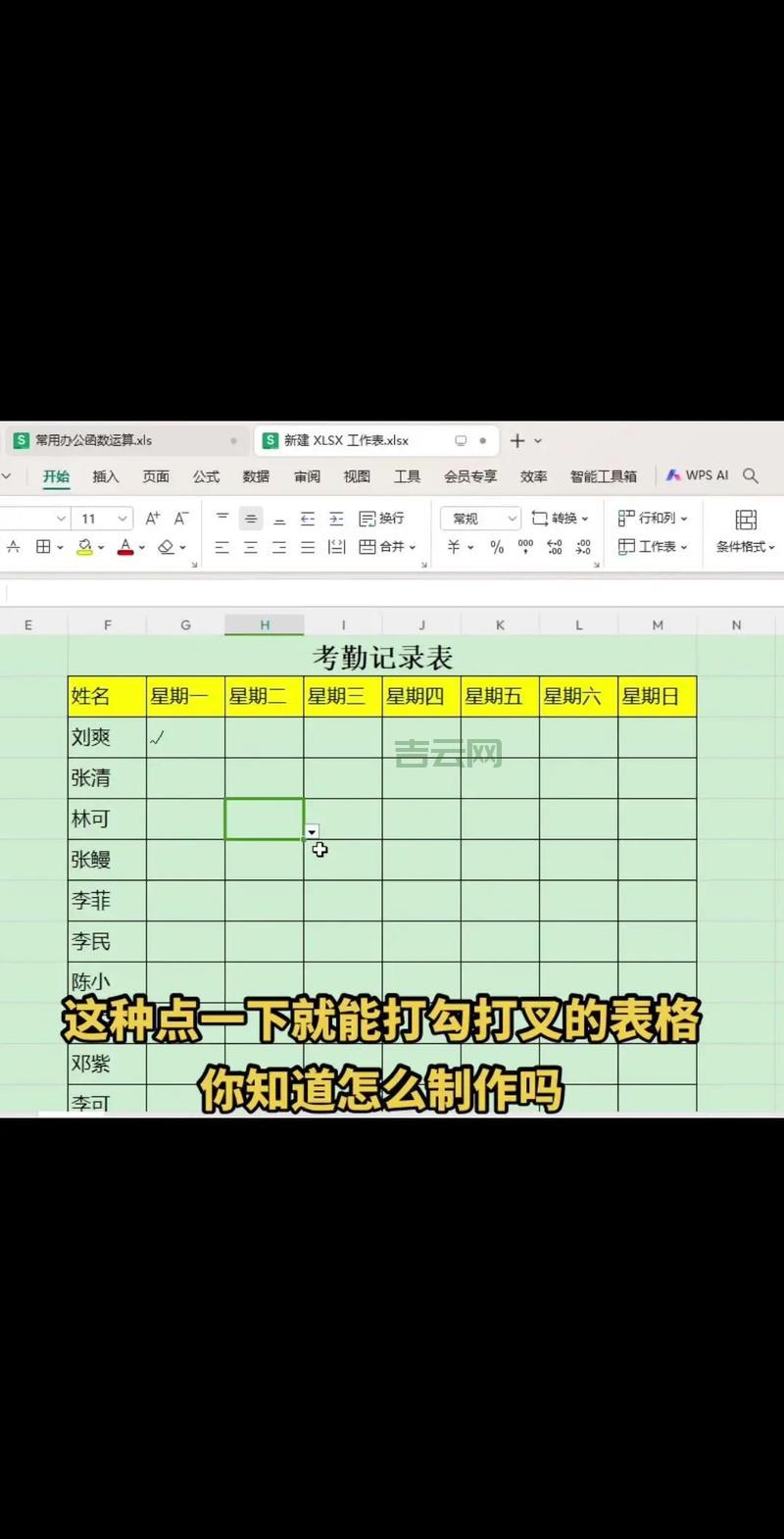This screenshot has height=1539, width=784.
Task: Decrease font size with A- icon
Action: pos(181,518)
